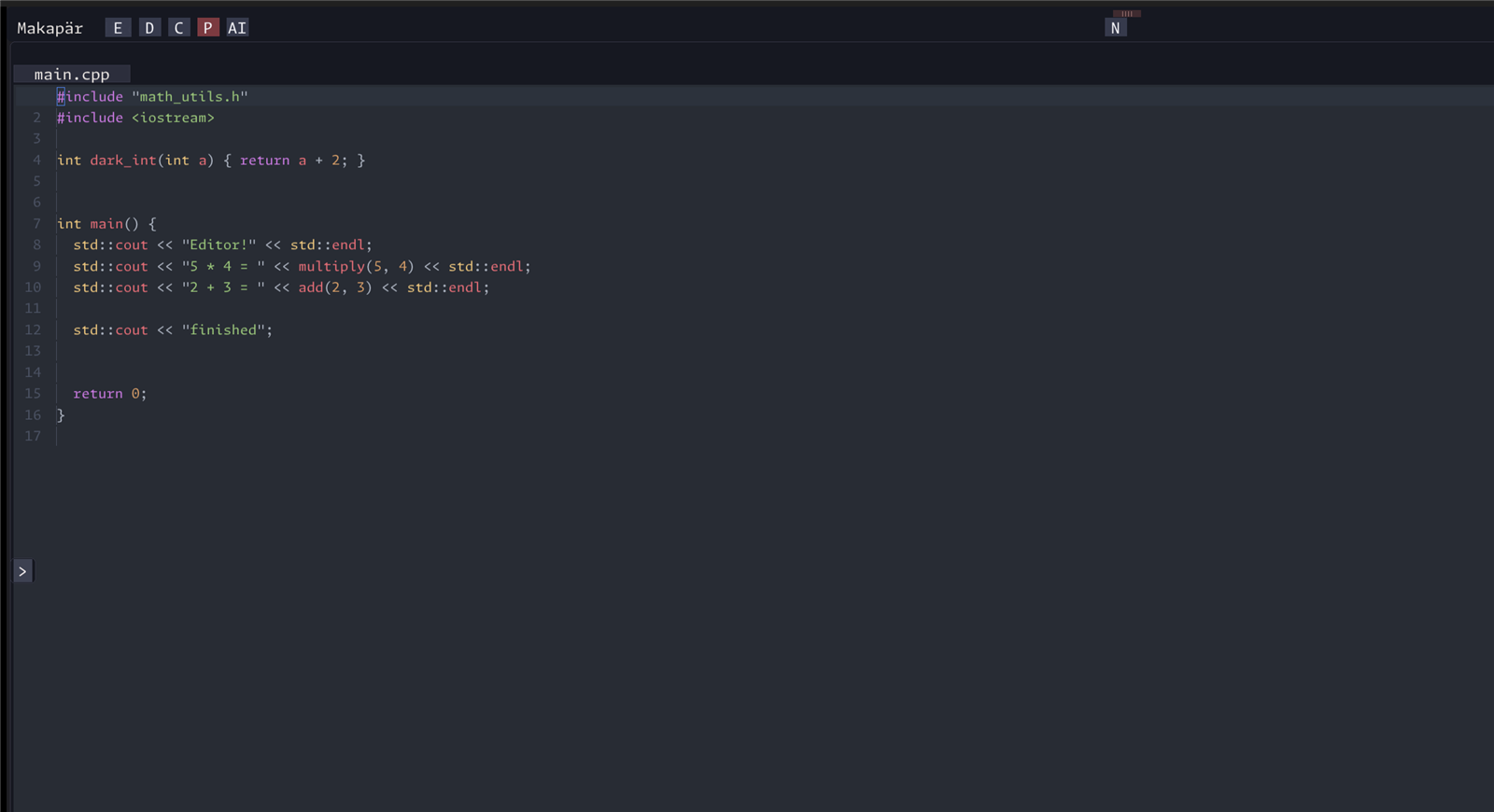
Task: Click line number 9 in the gutter
Action: (37, 267)
